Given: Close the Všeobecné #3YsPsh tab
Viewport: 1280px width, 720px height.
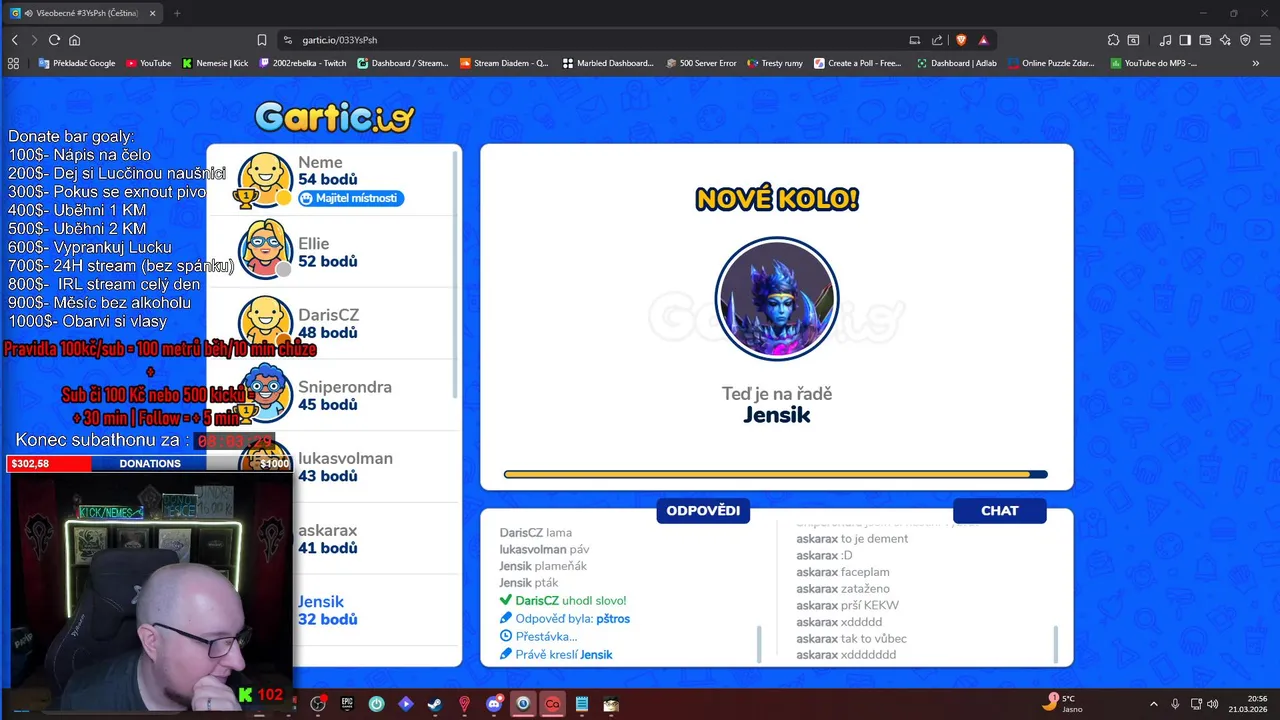Looking at the screenshot, I should [x=152, y=13].
